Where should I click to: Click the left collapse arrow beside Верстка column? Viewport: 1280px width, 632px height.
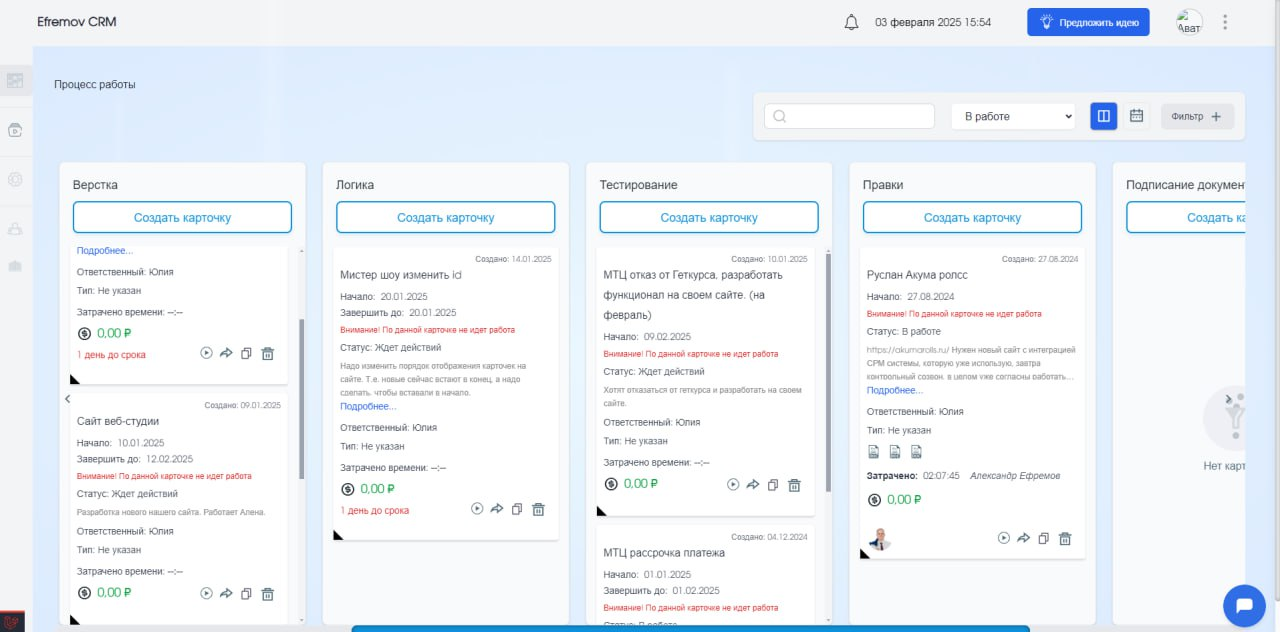pyautogui.click(x=67, y=399)
